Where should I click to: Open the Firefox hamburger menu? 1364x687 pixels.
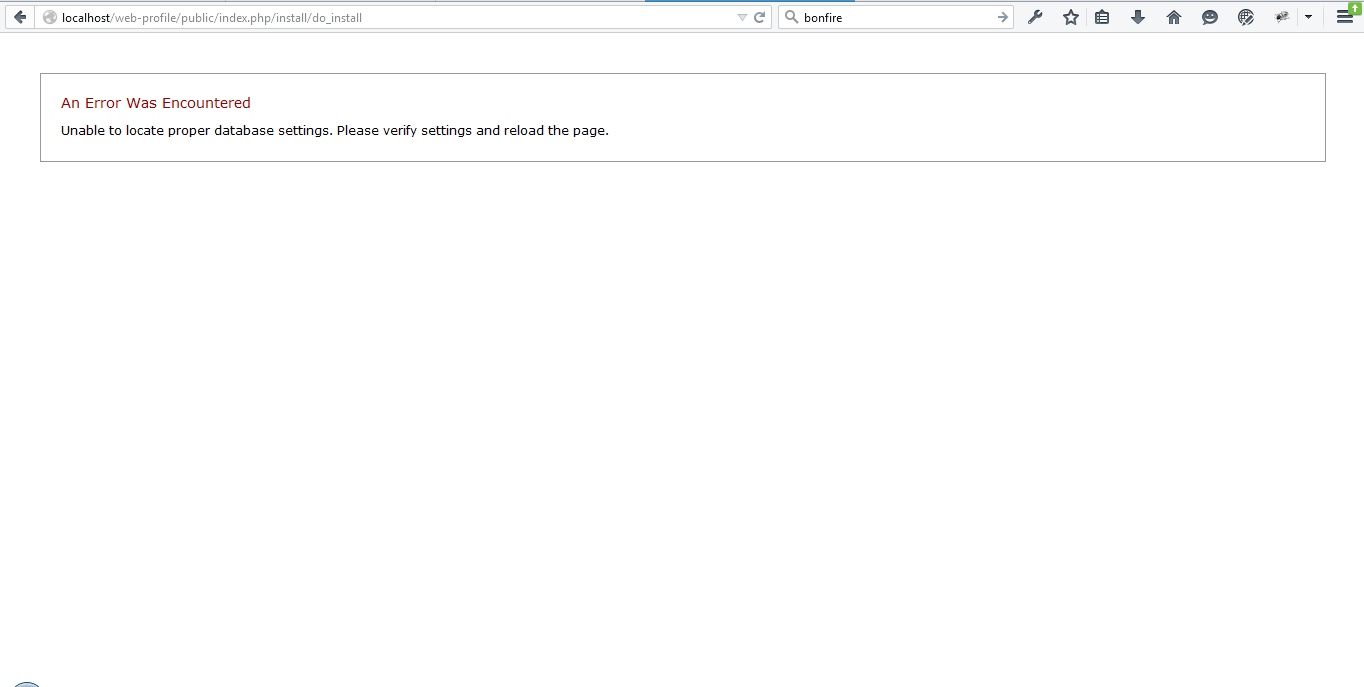pyautogui.click(x=1345, y=17)
